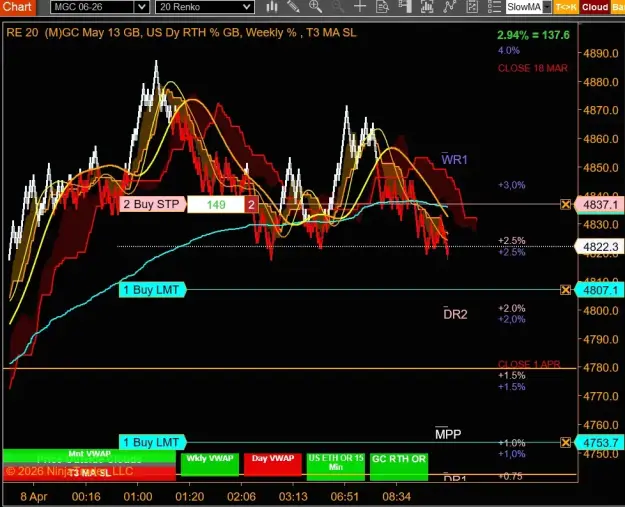The width and height of the screenshot is (625, 507).
Task: Click the zoom in magnifier icon
Action: (315, 7)
